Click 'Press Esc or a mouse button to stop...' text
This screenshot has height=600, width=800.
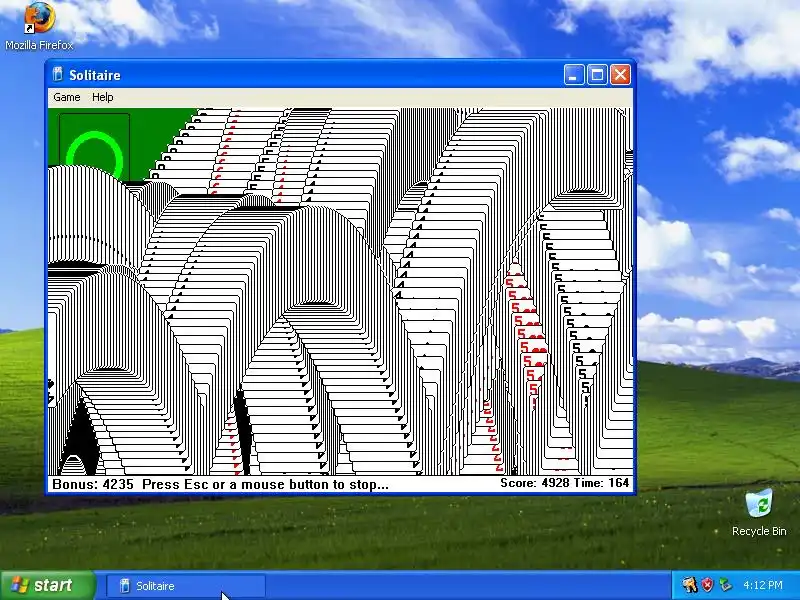[265, 484]
